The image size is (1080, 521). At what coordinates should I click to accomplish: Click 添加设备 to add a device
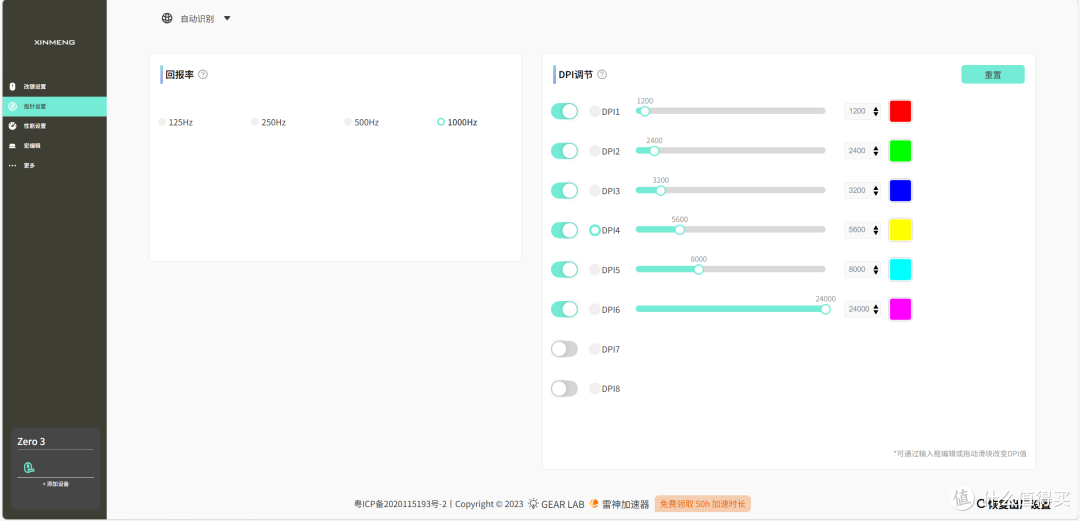pyautogui.click(x=56, y=484)
